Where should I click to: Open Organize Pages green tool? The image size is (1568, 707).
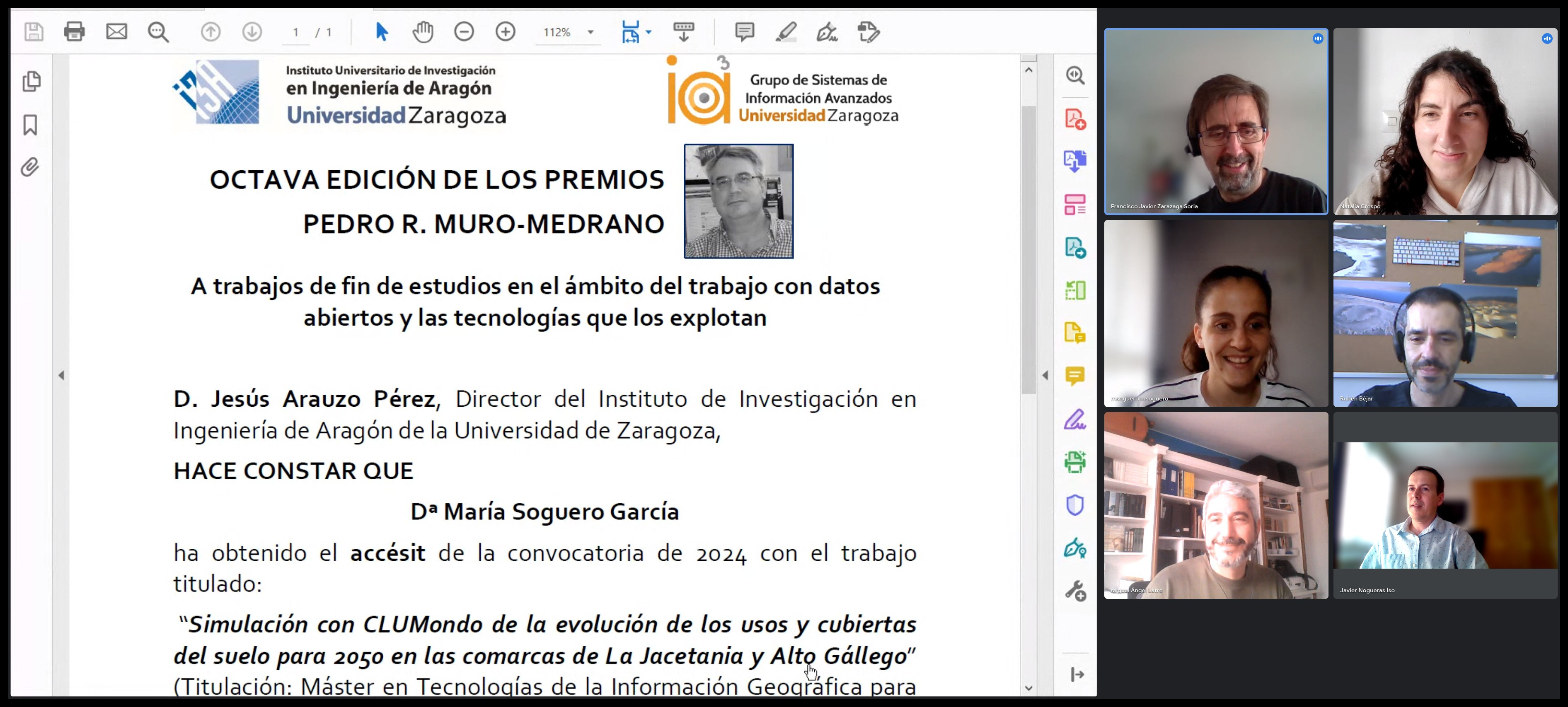pos(1075,290)
